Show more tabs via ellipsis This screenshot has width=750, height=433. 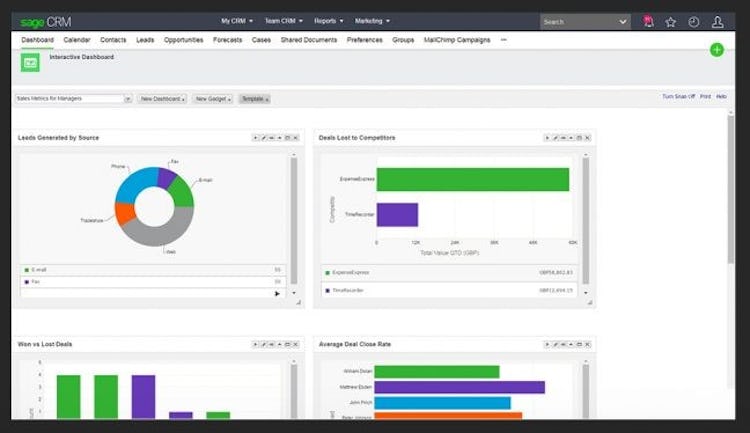(x=504, y=40)
